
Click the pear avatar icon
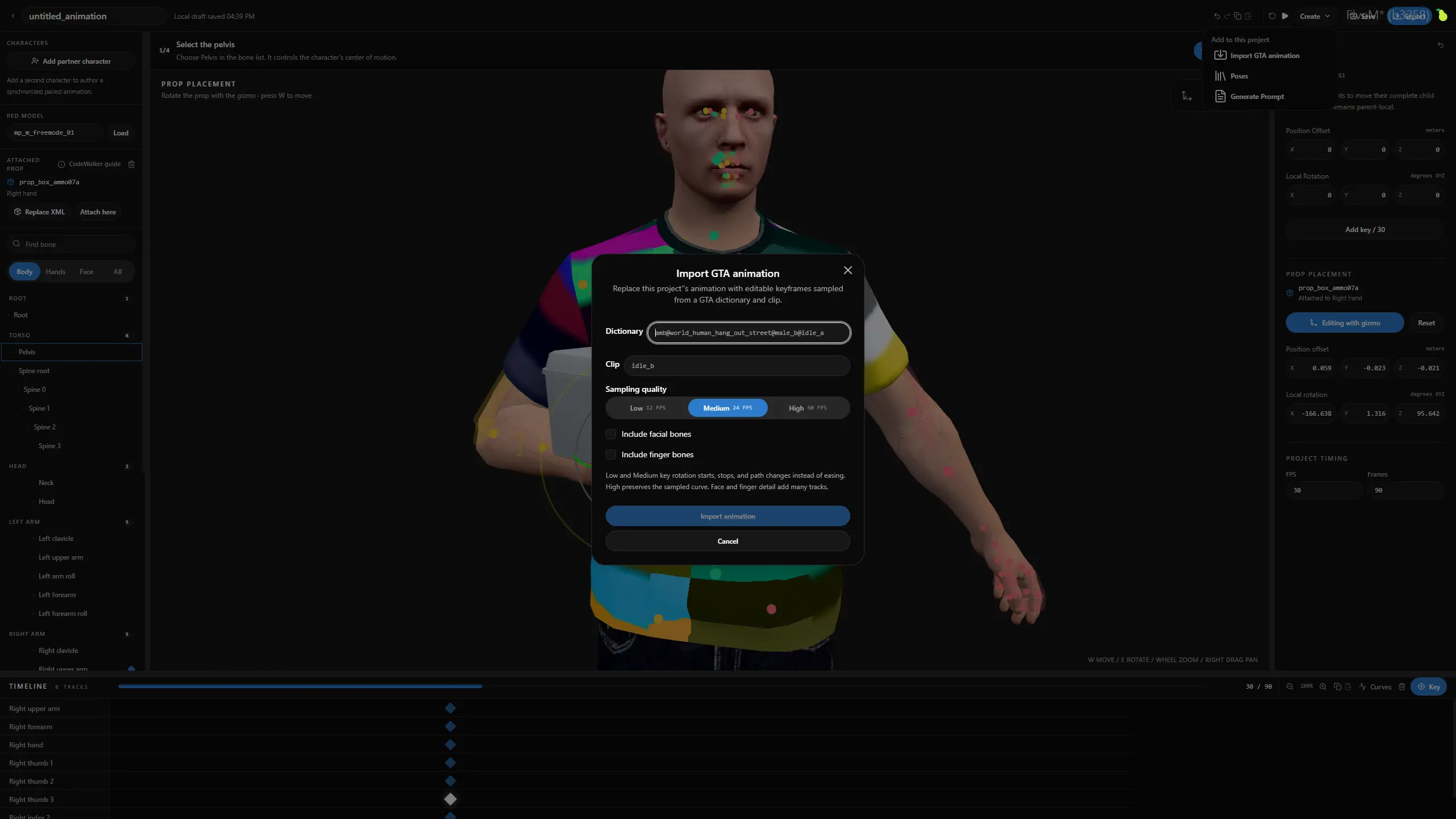[x=1442, y=15]
